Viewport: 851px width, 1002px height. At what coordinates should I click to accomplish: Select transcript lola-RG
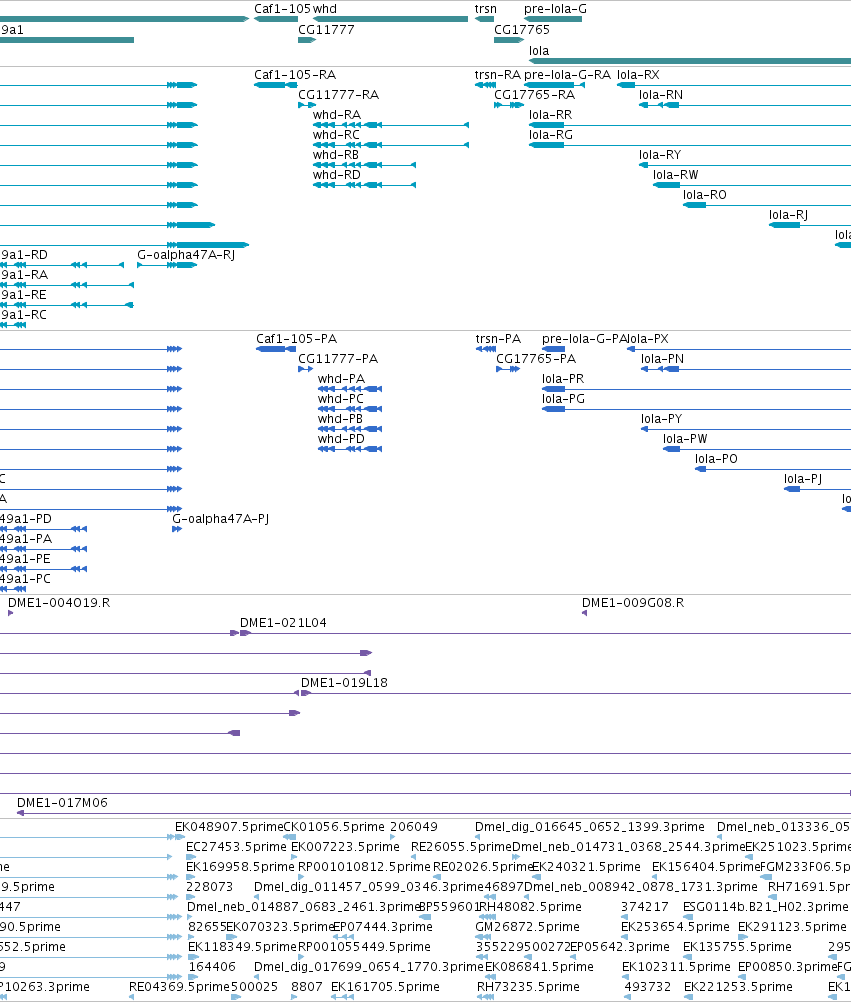click(x=551, y=135)
